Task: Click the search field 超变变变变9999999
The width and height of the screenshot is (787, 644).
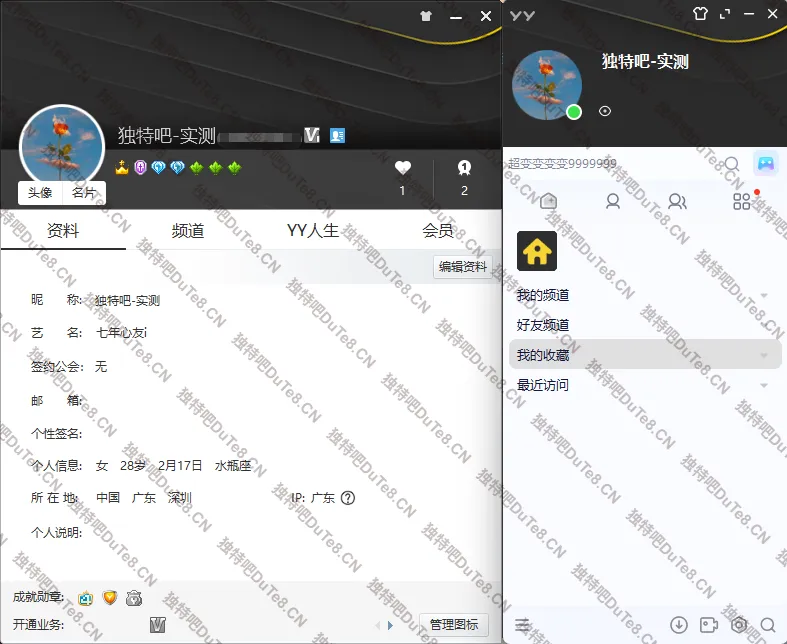Action: (613, 164)
